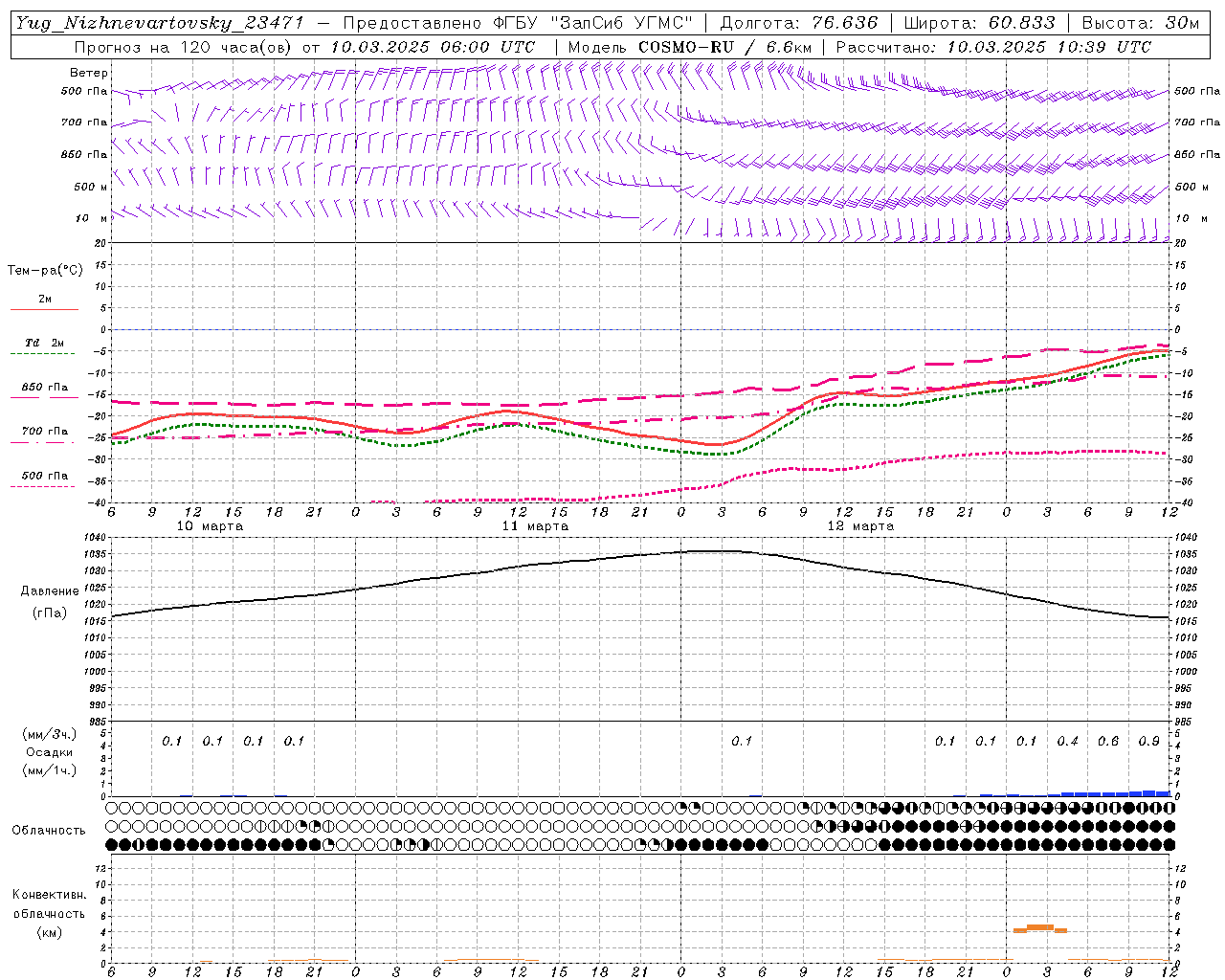
Task: Click the "12 марта" date label
Action: point(861,526)
